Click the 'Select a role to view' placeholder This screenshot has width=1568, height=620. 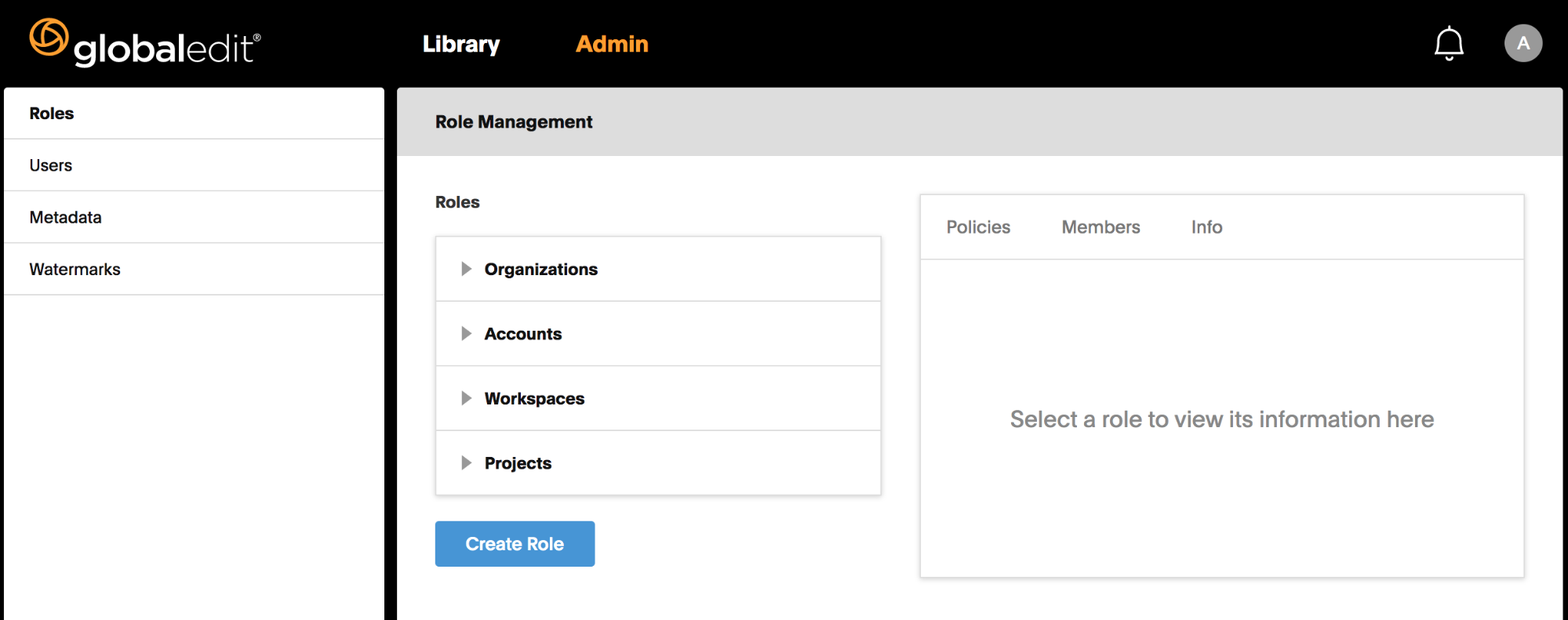[1221, 419]
